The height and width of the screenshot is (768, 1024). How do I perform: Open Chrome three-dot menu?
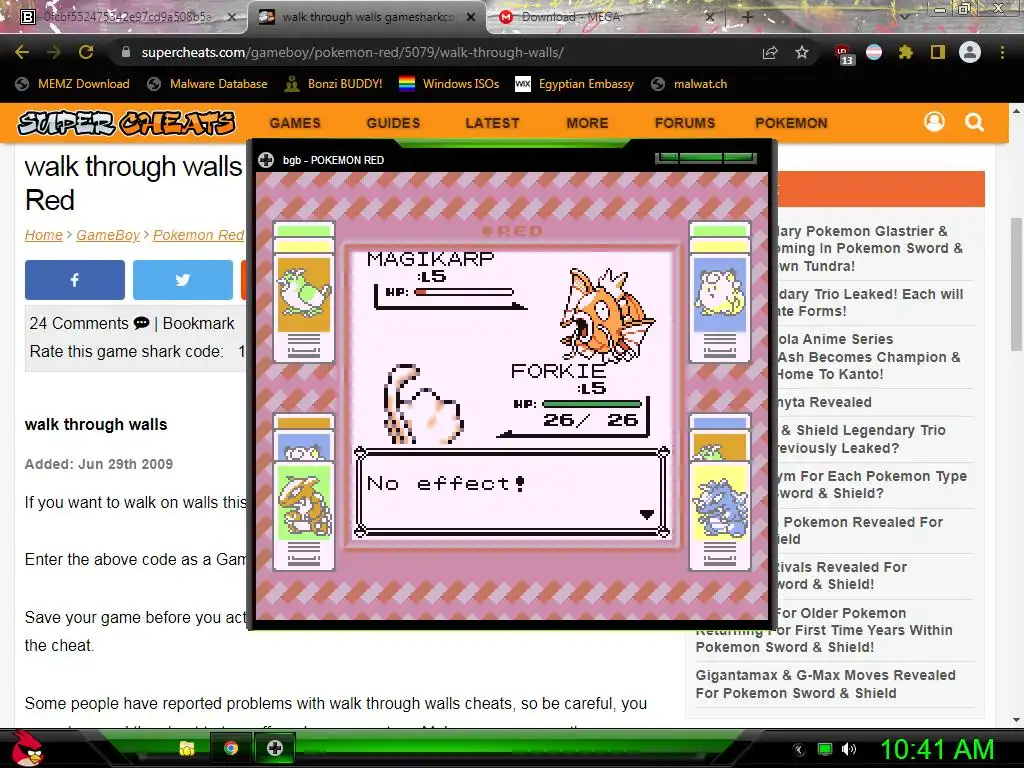1002,52
